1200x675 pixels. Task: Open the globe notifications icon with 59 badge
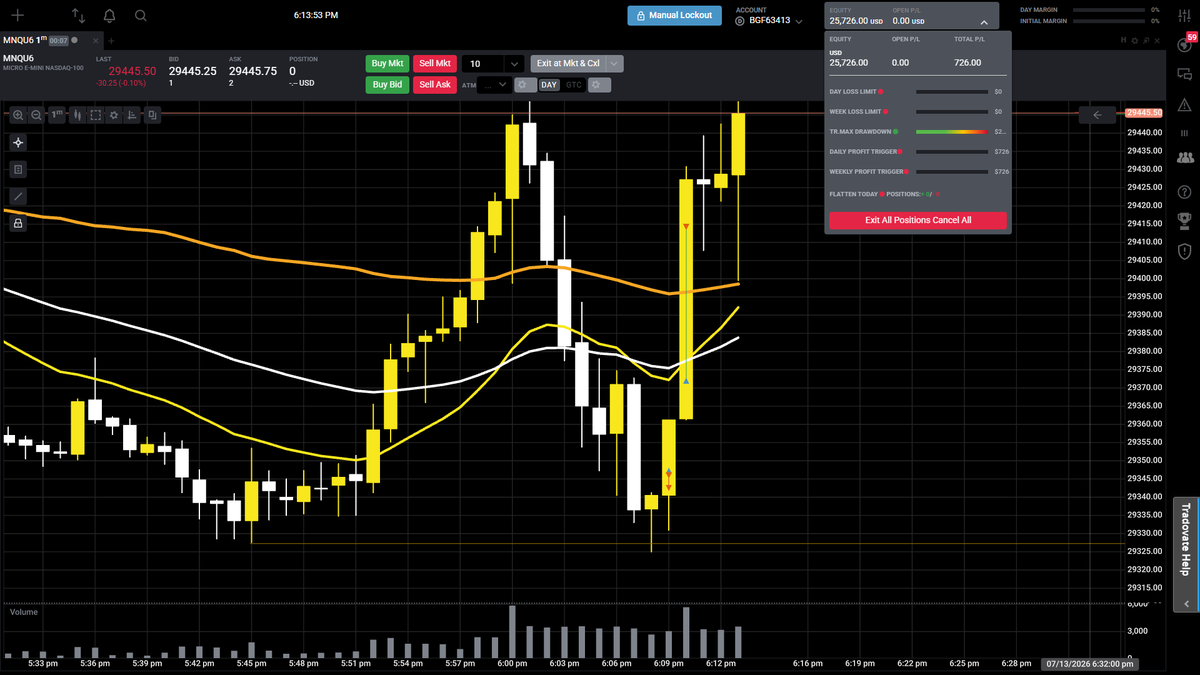click(x=1185, y=44)
